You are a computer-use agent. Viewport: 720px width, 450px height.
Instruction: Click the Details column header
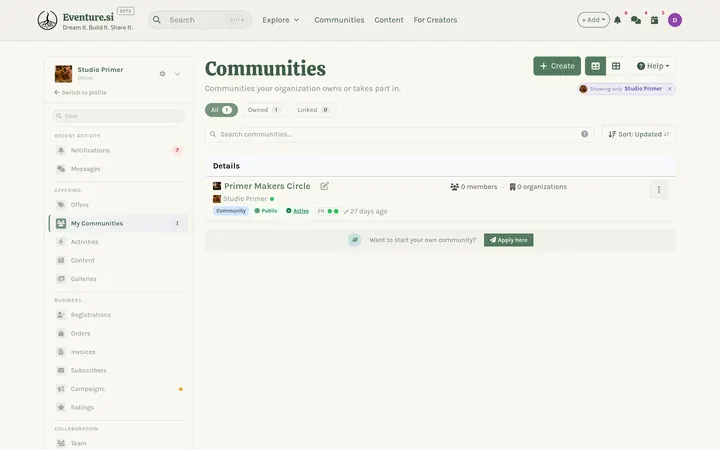(226, 166)
